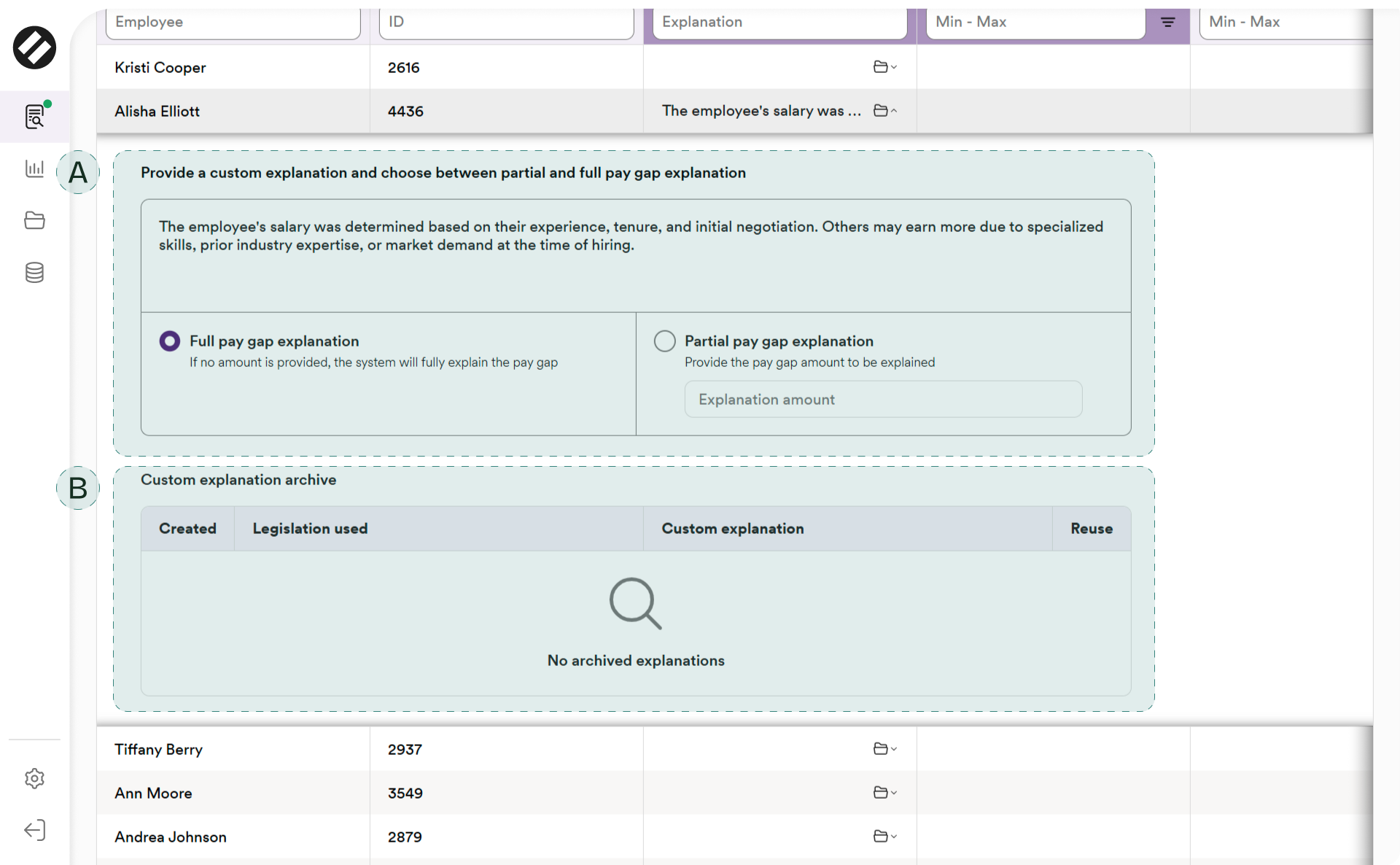Select Partial pay gap explanation option
The image size is (1400, 865).
[664, 341]
